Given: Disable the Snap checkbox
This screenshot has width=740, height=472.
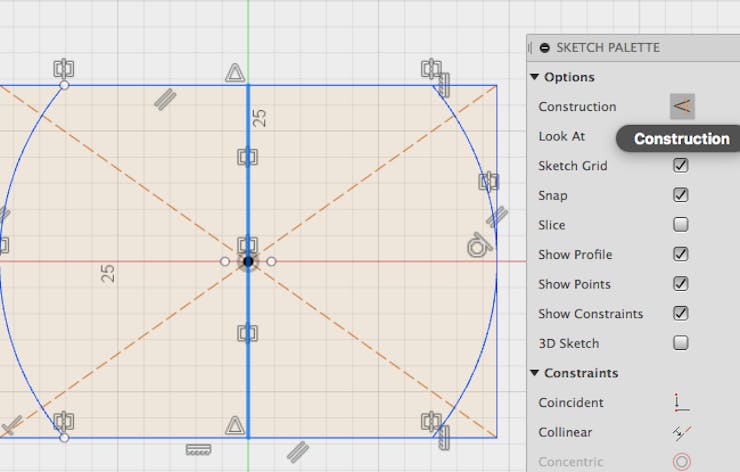Looking at the screenshot, I should click(681, 195).
